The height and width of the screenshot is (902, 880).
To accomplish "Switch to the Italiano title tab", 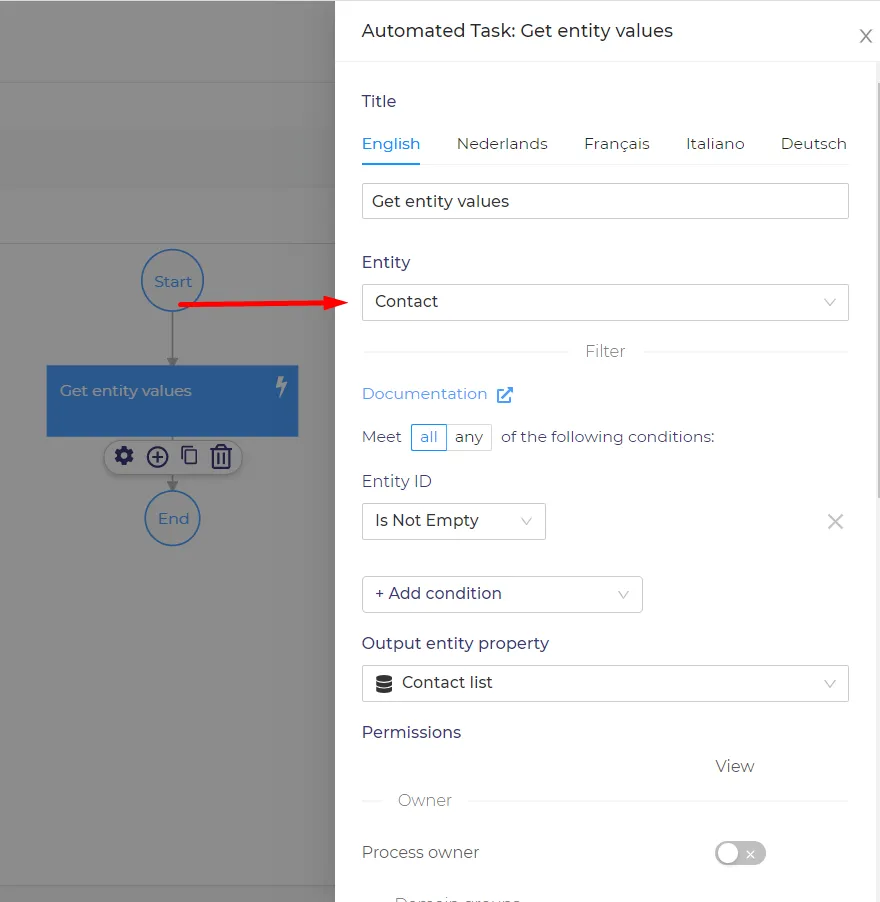I will (x=715, y=144).
